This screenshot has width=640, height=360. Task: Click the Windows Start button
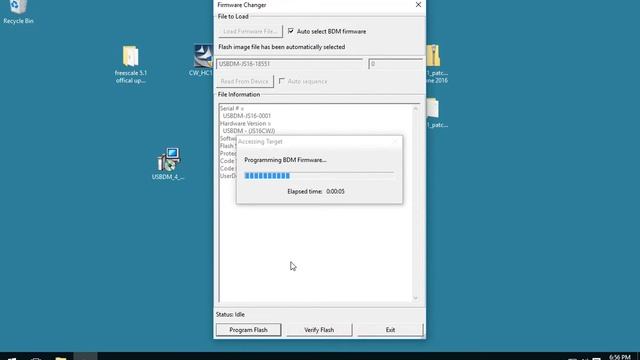[x=11, y=358]
